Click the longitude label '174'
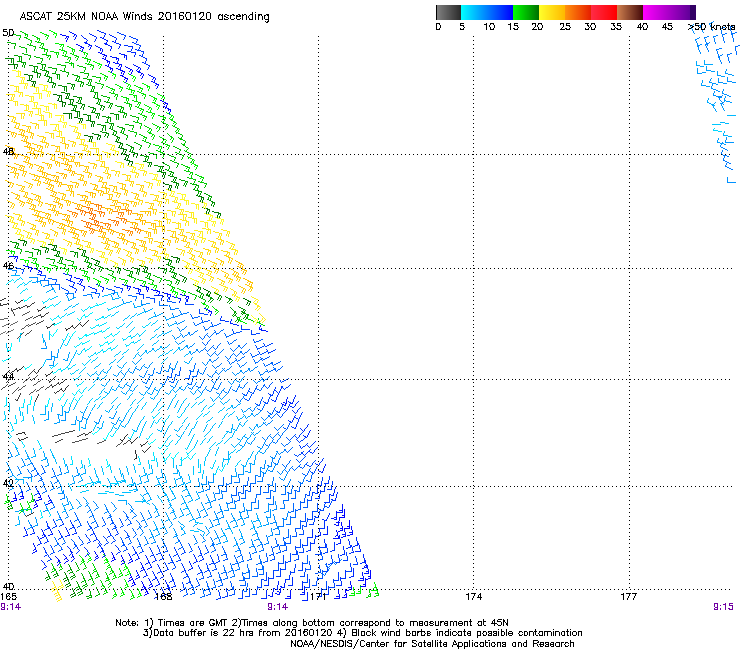The height and width of the screenshot is (650, 740). [474, 597]
